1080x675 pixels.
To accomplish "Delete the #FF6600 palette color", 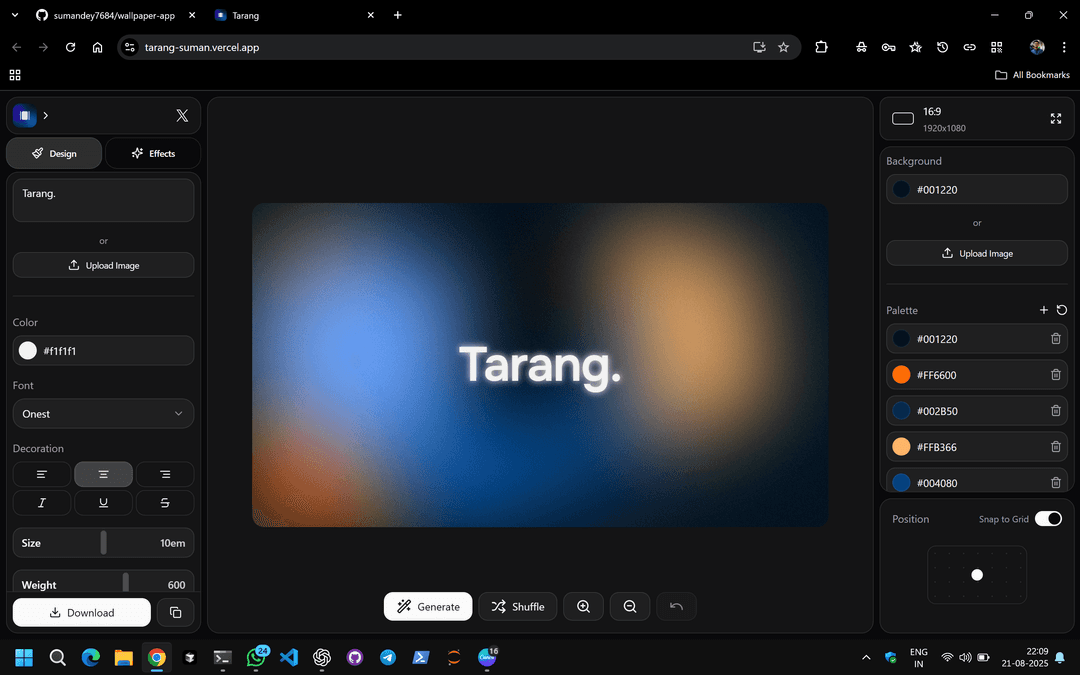I will coord(1056,374).
